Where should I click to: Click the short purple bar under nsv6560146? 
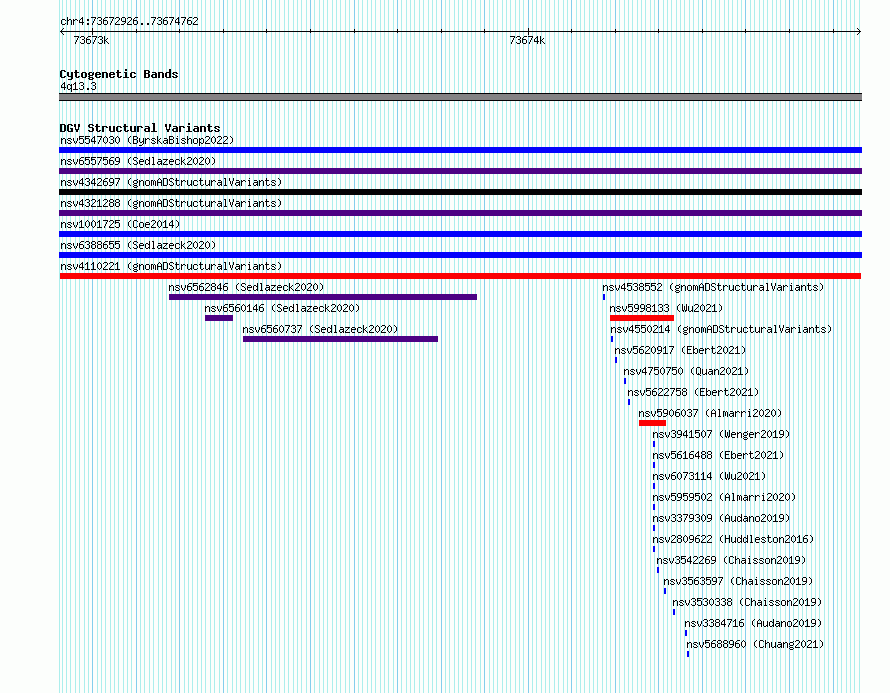click(219, 318)
